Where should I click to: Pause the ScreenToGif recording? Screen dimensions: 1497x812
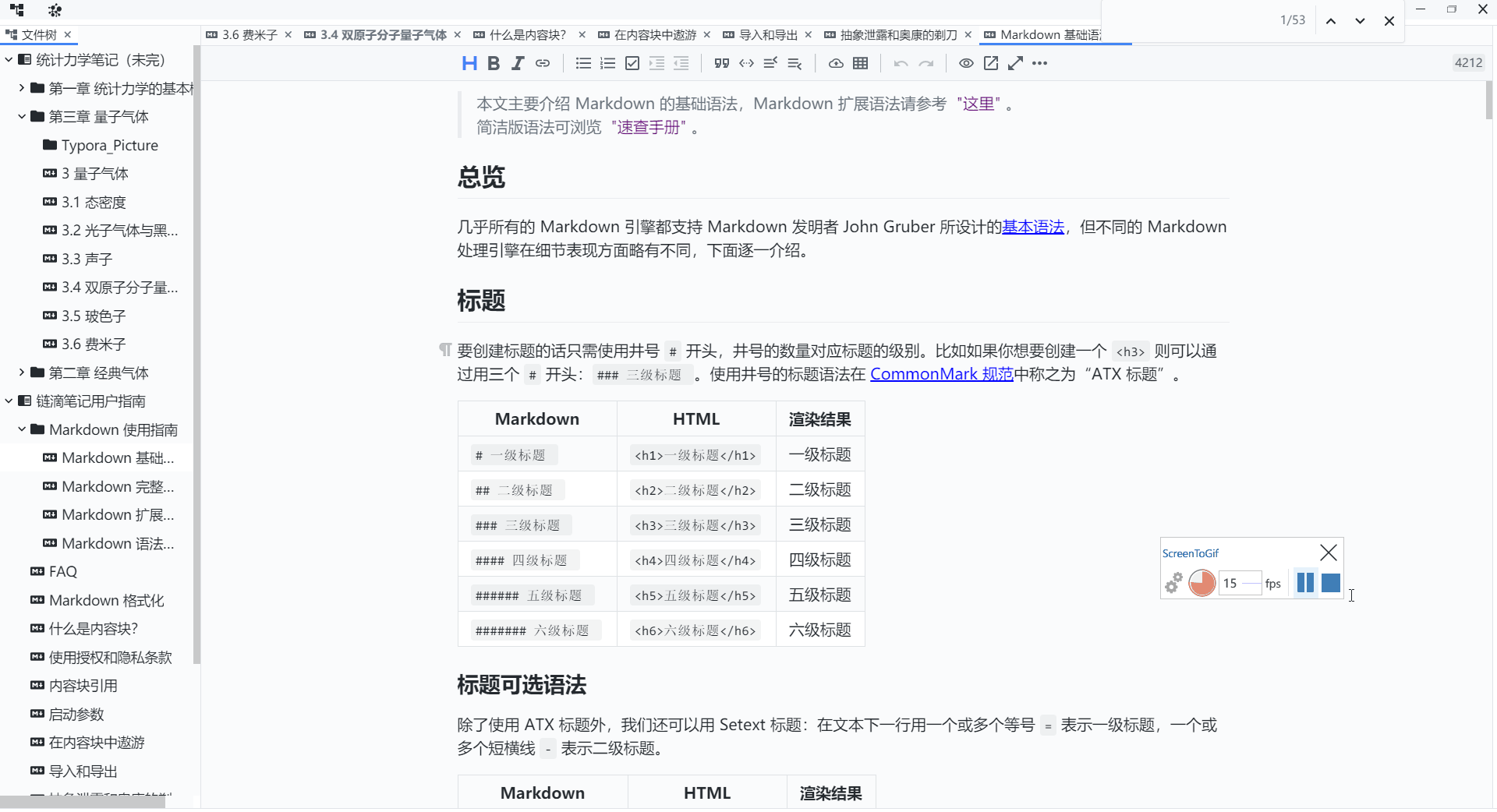tap(1305, 582)
